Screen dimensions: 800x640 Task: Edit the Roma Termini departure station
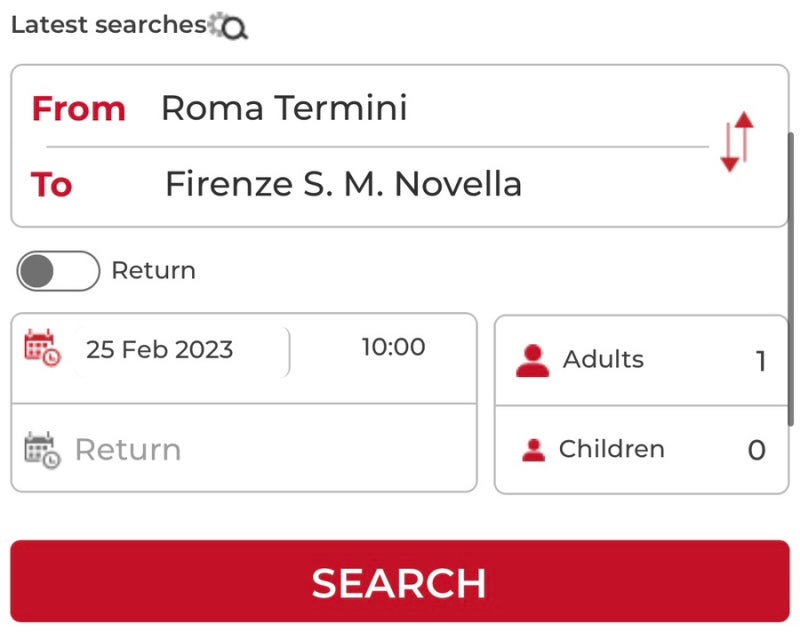pyautogui.click(x=284, y=108)
